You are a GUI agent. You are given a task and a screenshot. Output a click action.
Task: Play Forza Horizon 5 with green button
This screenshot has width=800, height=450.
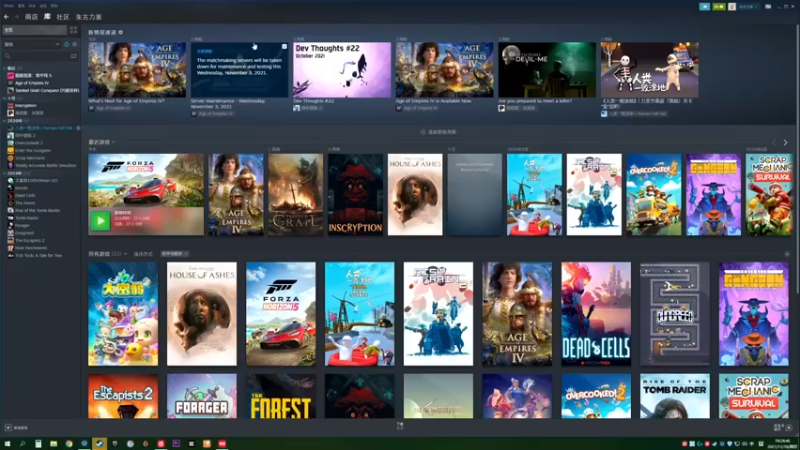pyautogui.click(x=100, y=221)
